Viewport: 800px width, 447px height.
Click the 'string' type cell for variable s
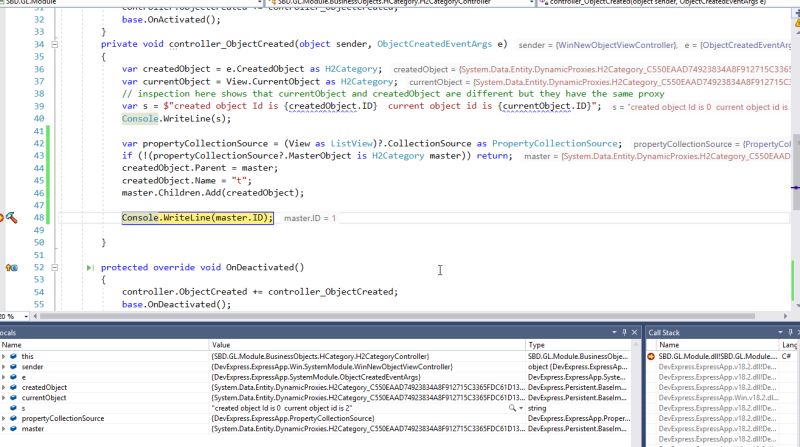537,408
